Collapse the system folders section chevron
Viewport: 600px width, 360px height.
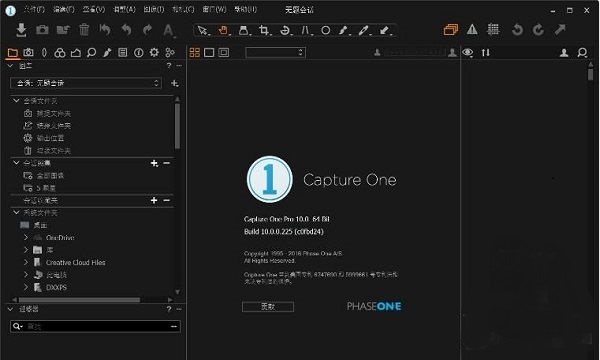pyautogui.click(x=16, y=212)
